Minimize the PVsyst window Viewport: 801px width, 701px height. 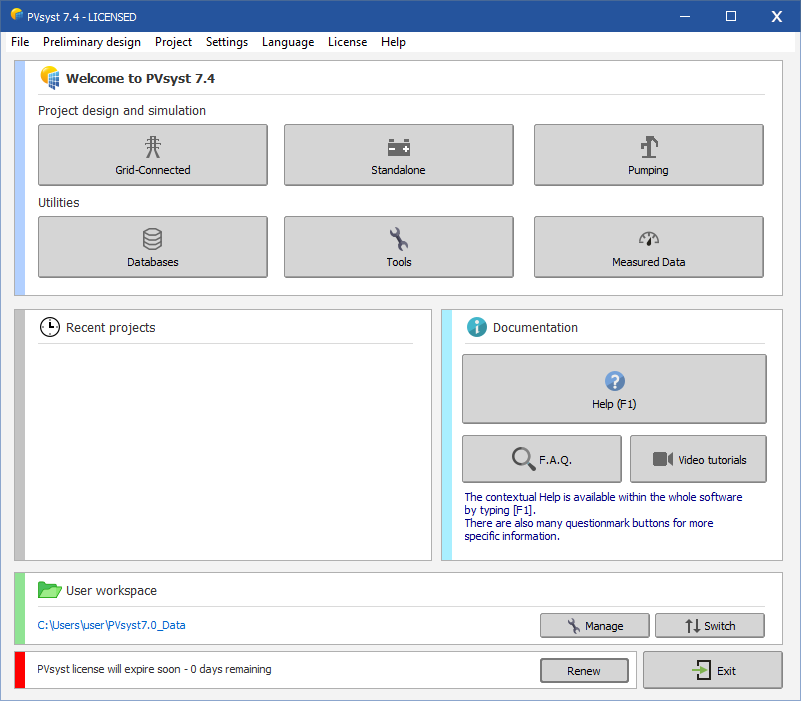pyautogui.click(x=685, y=16)
